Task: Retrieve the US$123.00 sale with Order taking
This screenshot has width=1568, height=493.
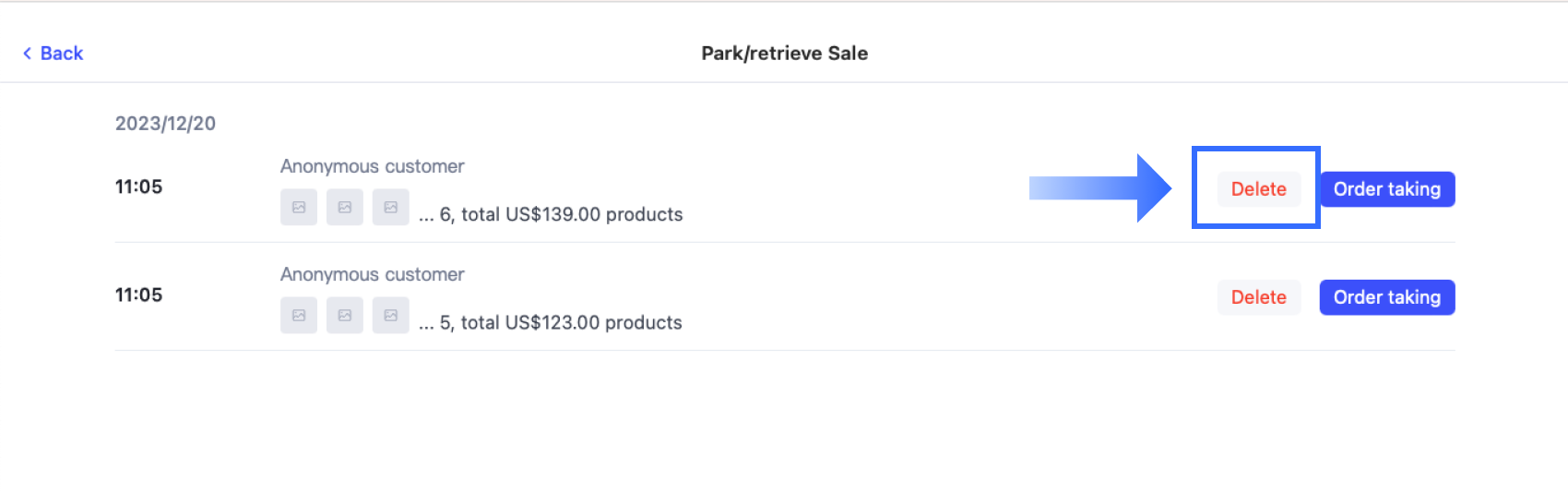Action: (1386, 297)
